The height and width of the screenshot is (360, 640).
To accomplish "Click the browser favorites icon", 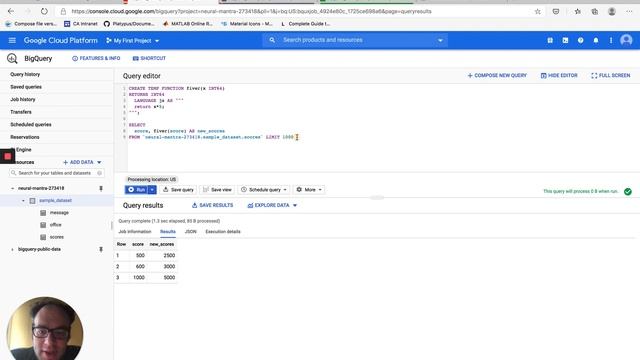I will coord(578,11).
